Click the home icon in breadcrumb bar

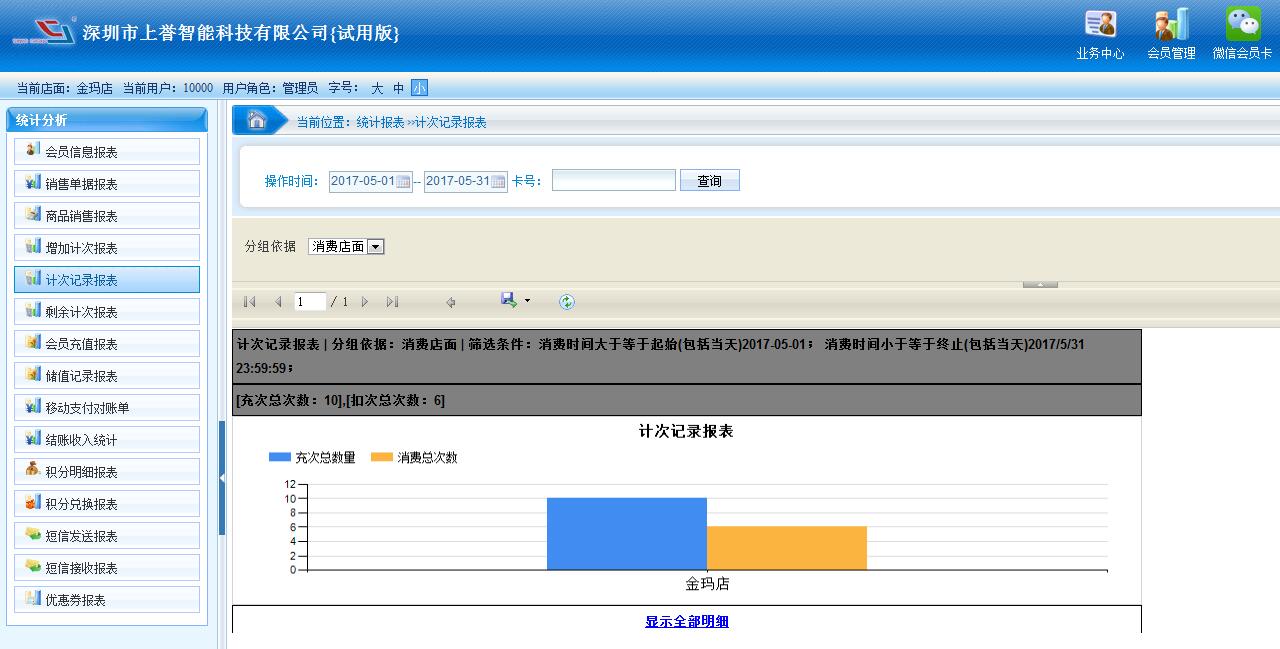click(x=257, y=121)
